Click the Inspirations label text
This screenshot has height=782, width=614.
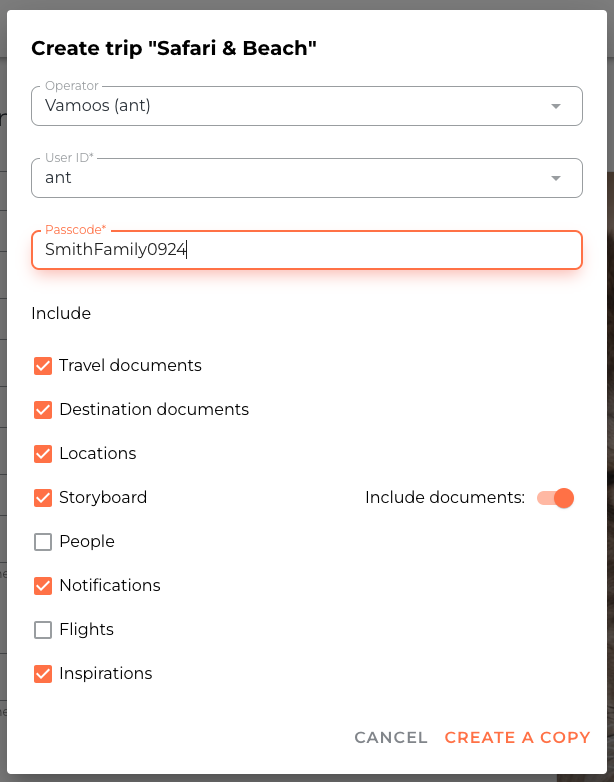coord(105,674)
